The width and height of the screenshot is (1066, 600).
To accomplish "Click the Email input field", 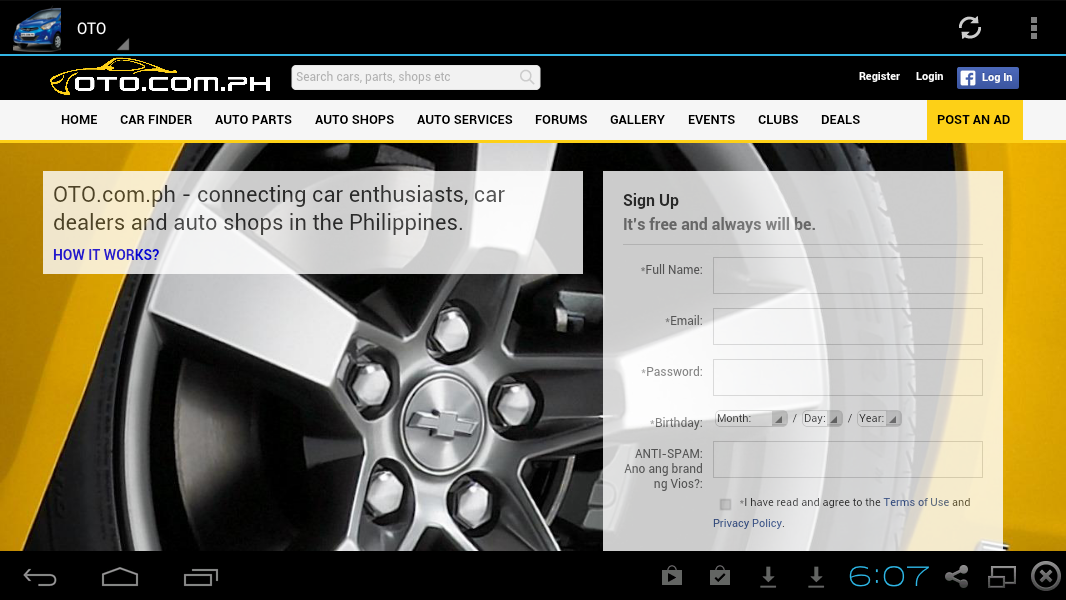I will (847, 326).
